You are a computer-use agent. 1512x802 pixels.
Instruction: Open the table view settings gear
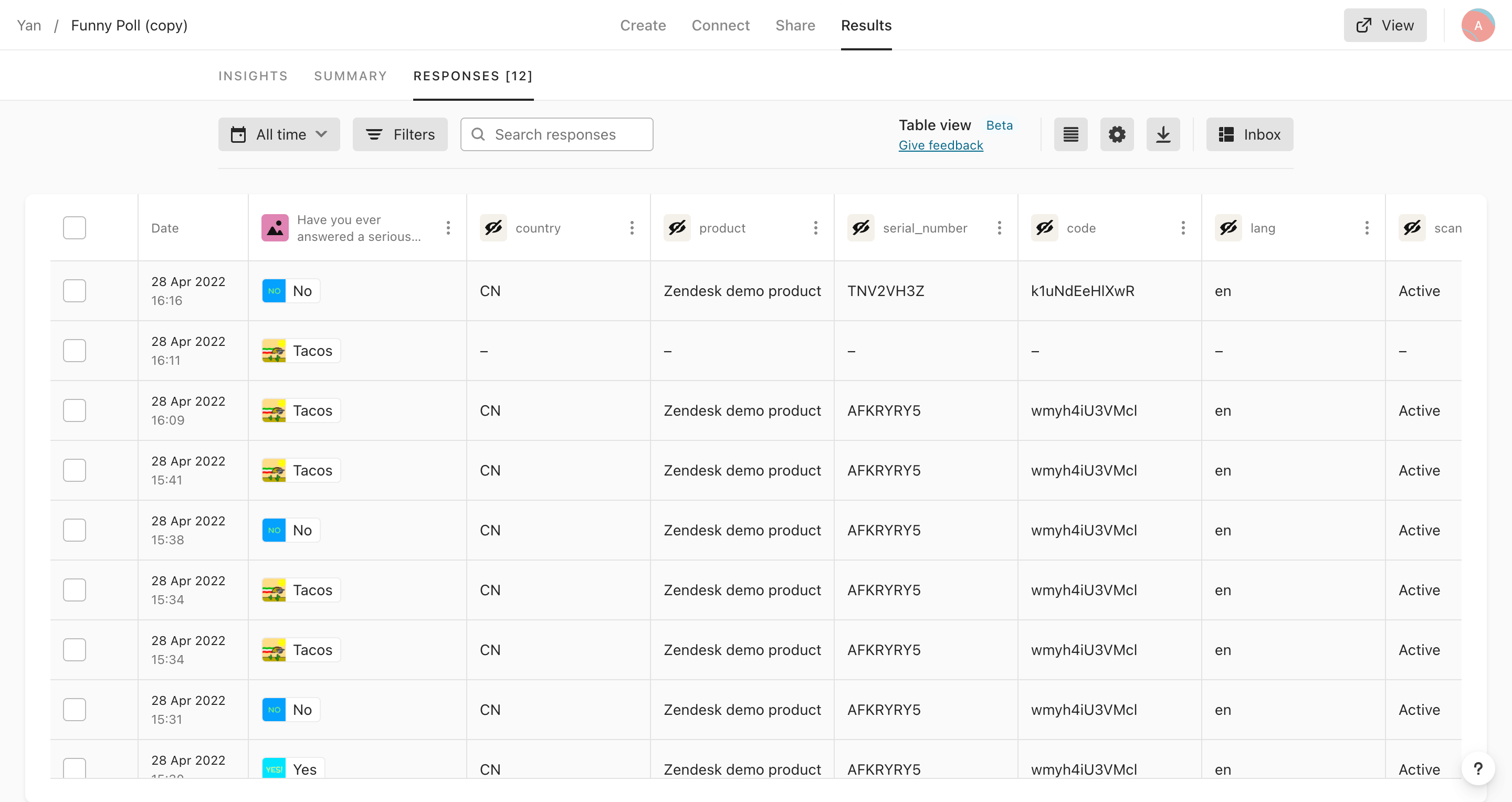coord(1117,134)
